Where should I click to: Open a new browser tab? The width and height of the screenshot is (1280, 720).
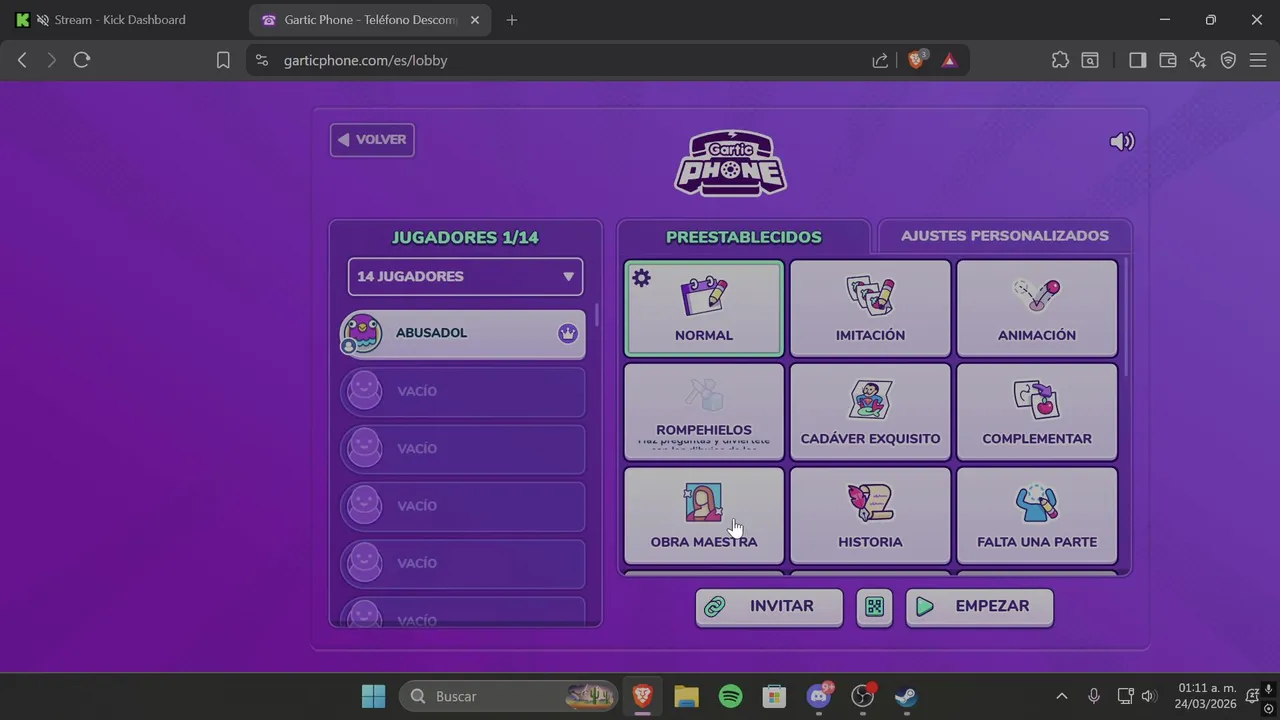[x=512, y=20]
